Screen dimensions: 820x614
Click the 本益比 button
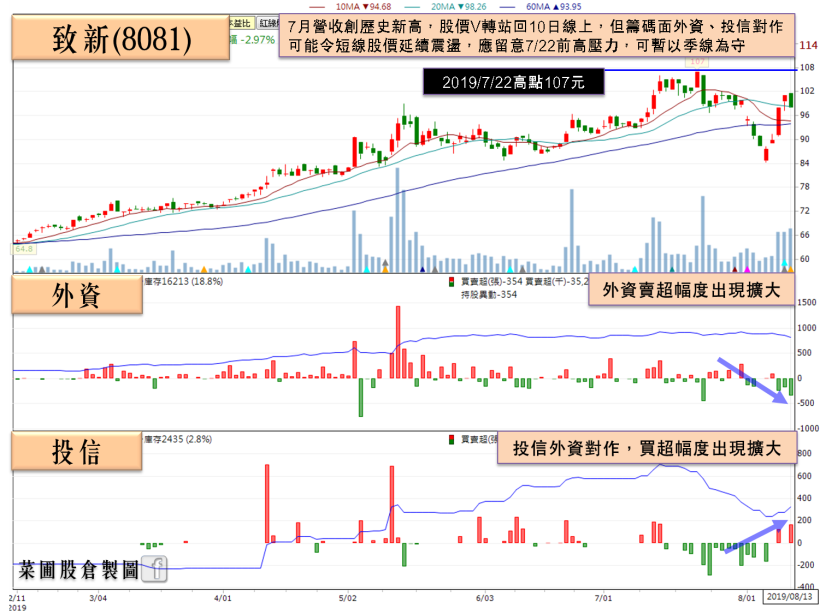click(x=242, y=23)
